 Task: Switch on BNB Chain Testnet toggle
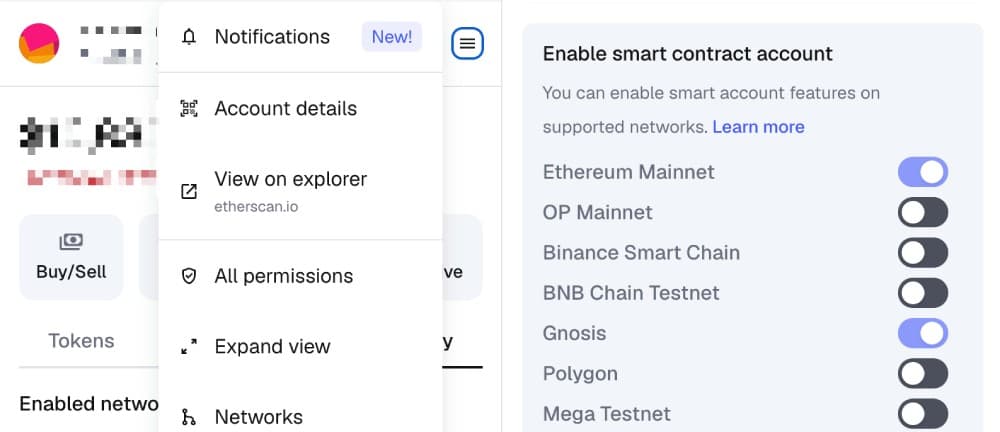point(923,293)
